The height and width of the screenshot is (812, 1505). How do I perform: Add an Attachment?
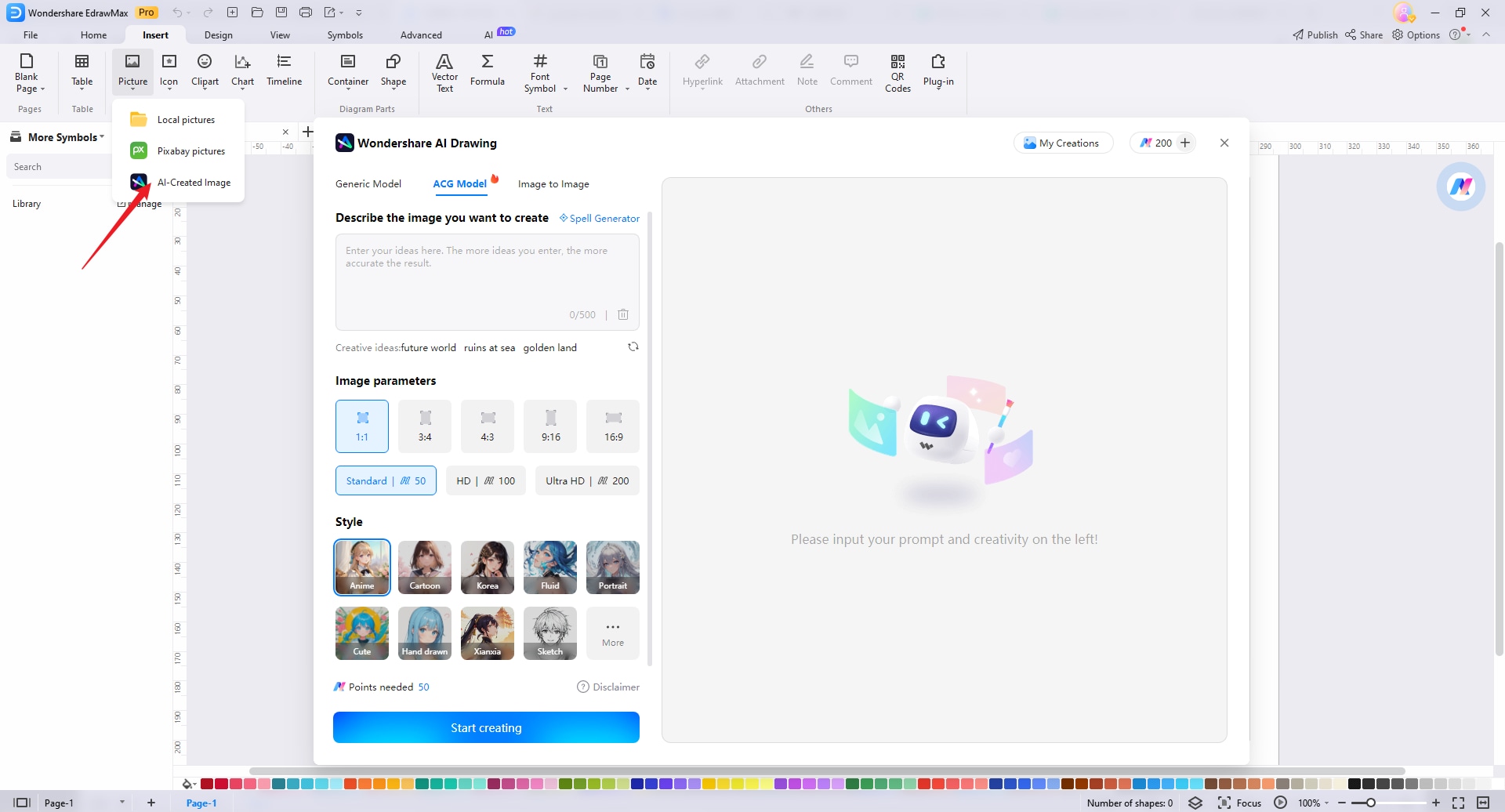coord(760,71)
